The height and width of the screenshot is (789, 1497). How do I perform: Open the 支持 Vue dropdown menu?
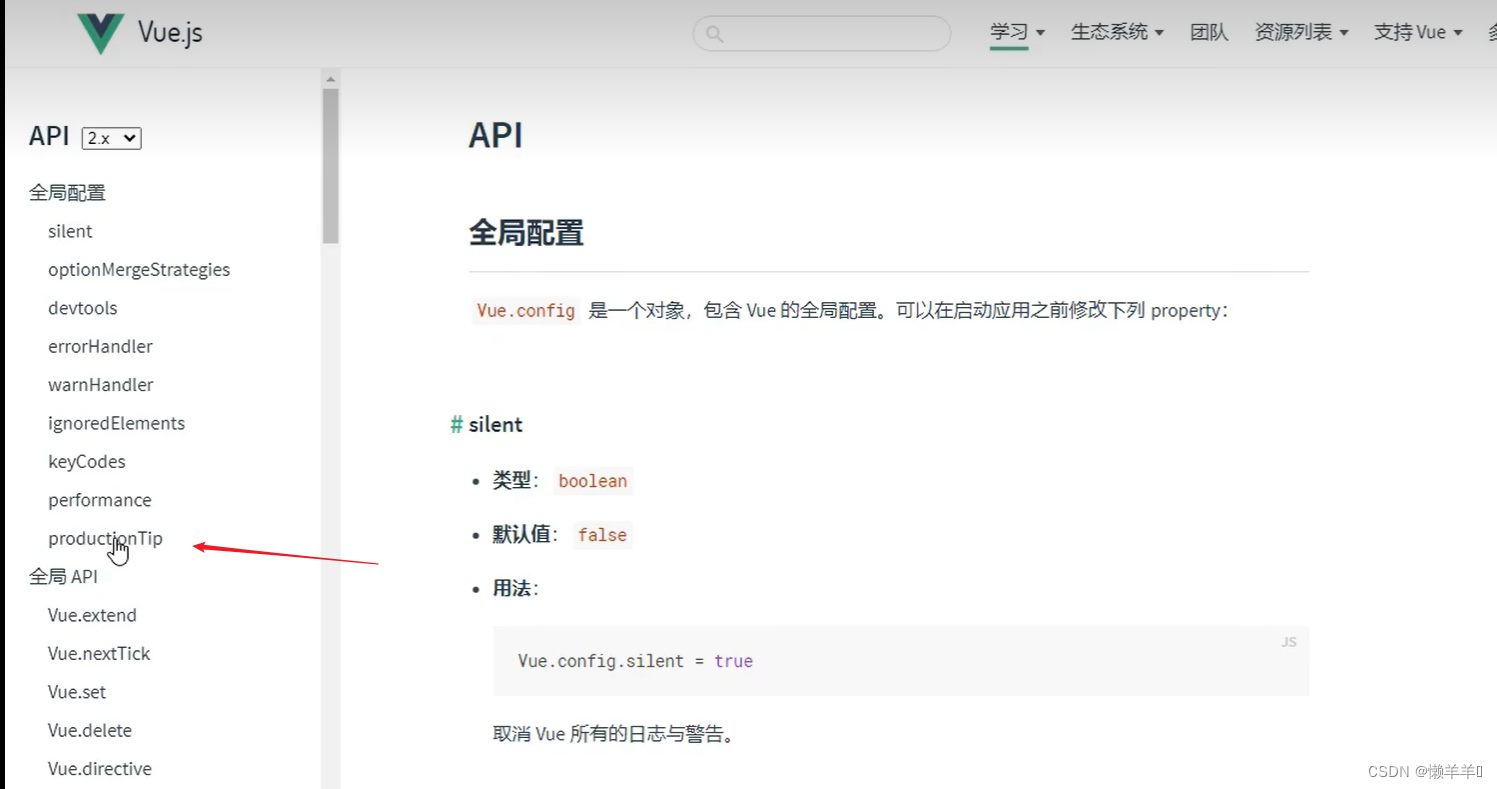[1417, 32]
